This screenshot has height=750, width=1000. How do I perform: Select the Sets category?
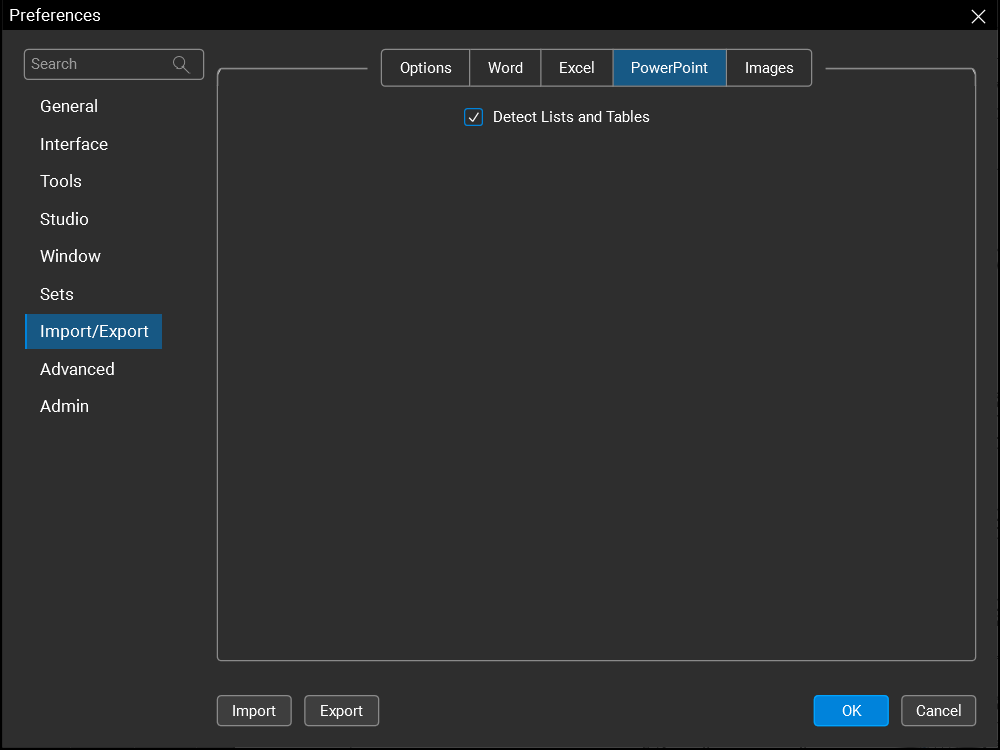point(57,294)
